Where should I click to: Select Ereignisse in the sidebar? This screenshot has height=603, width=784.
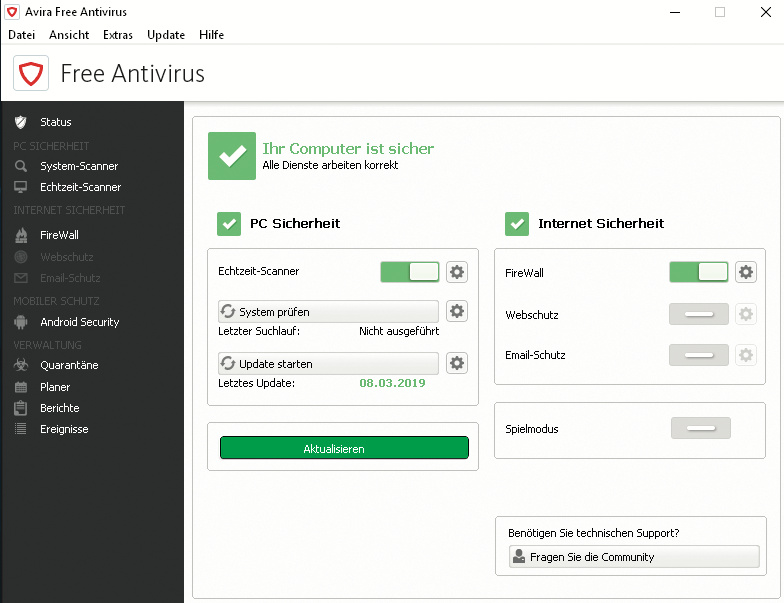(x=64, y=429)
